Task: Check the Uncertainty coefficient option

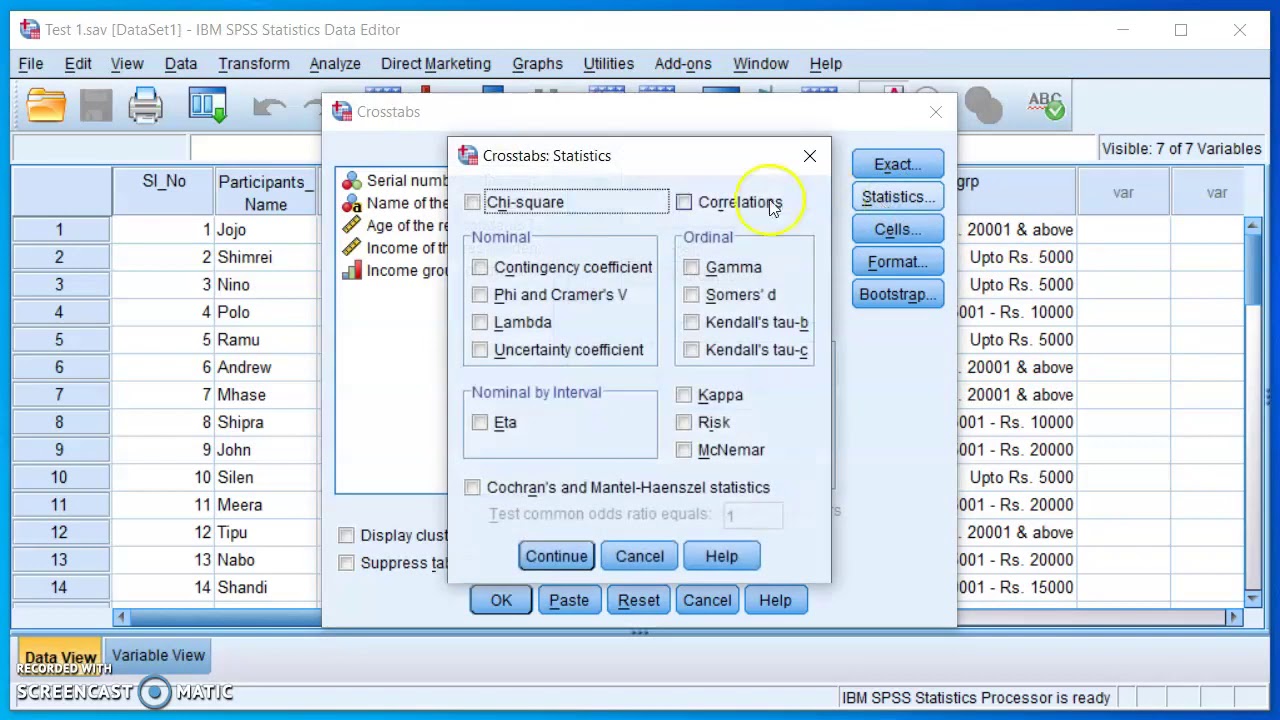Action: 480,350
